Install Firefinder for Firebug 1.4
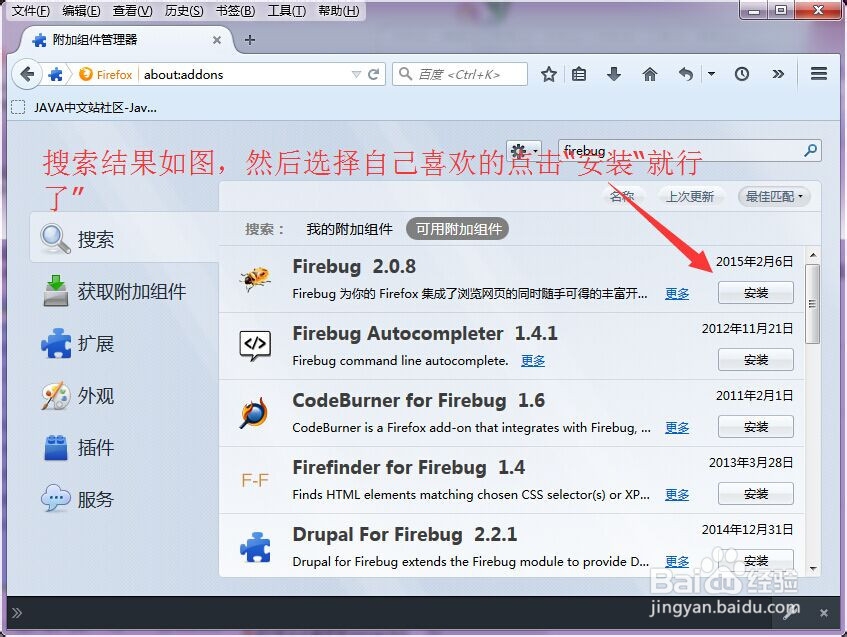The width and height of the screenshot is (847, 637). 755,493
